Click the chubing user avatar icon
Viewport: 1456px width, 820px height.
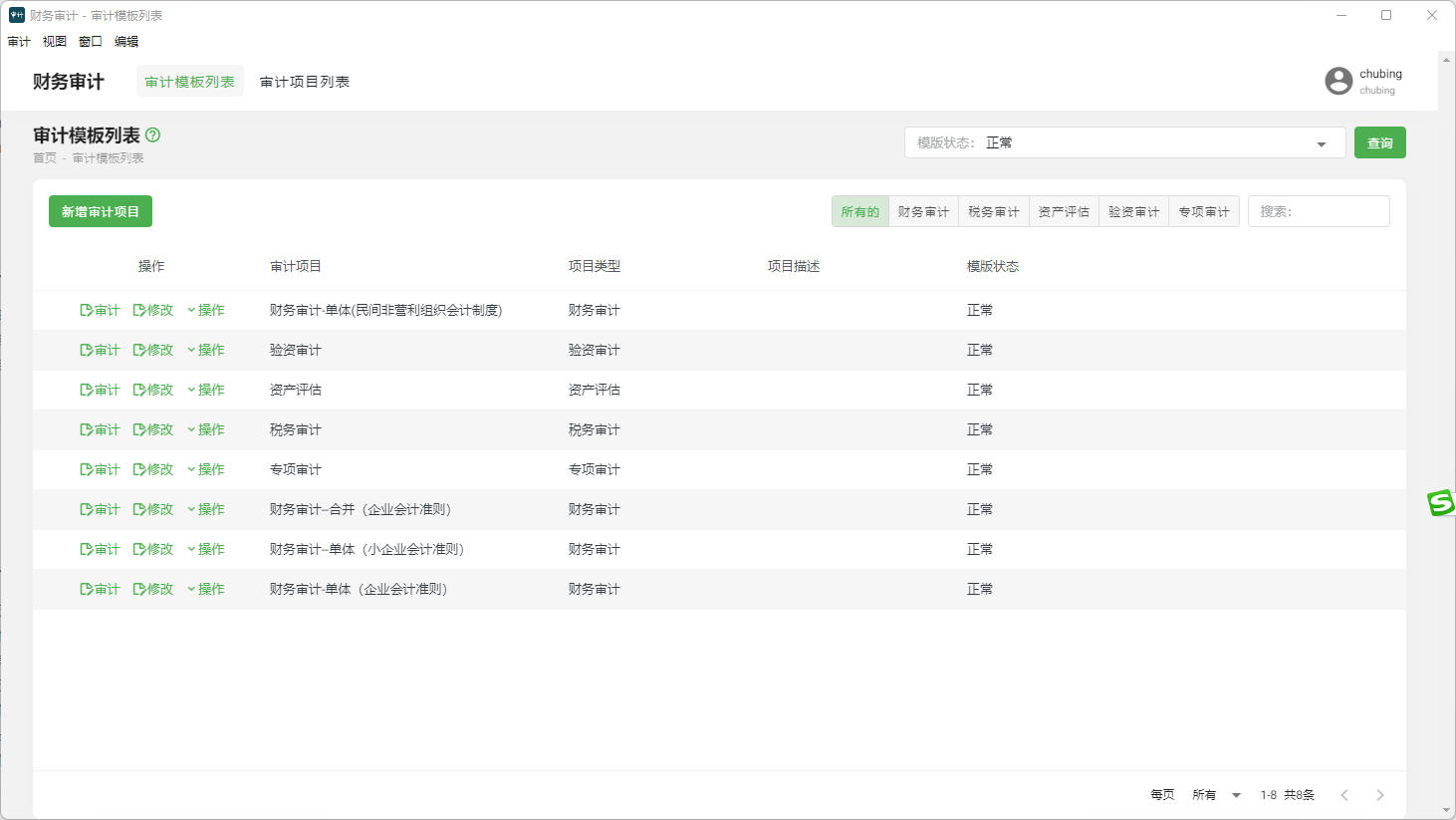1338,81
